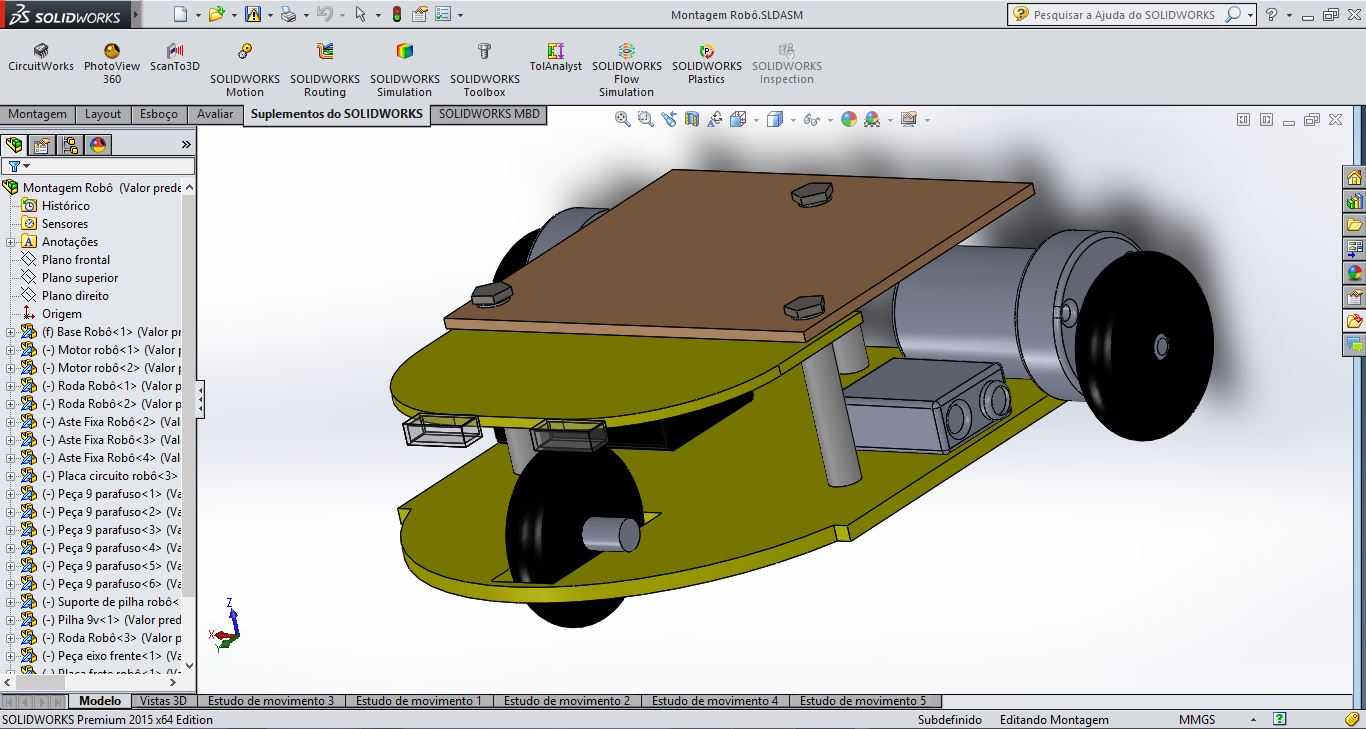Screen dimensions: 1366x729
Task: Open the FeatureManager design tree tab
Action: click(14, 145)
